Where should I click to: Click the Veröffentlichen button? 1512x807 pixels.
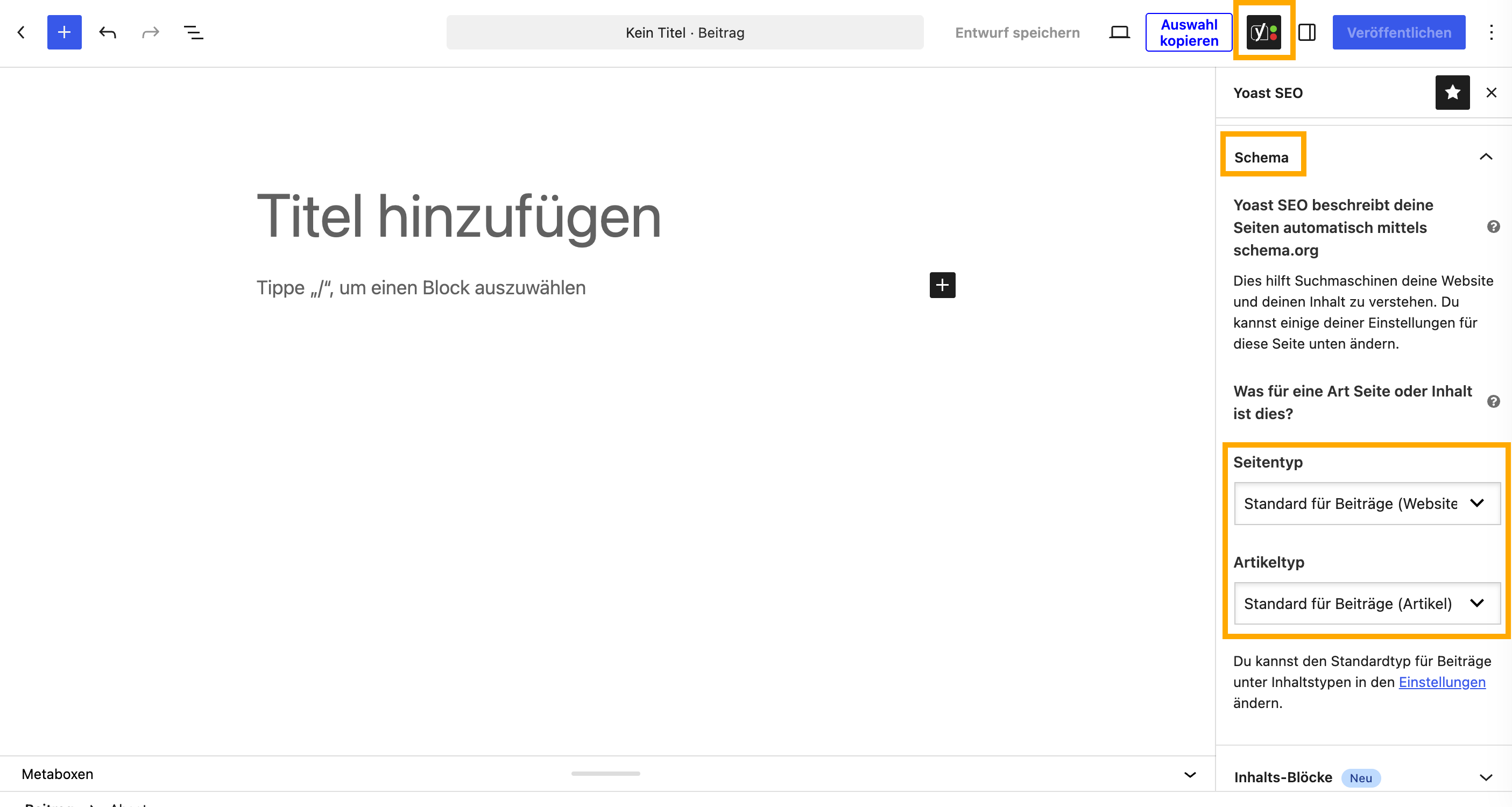tap(1398, 32)
